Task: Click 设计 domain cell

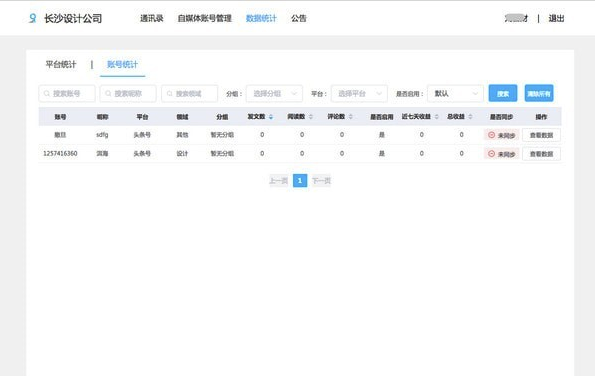Action: point(182,153)
